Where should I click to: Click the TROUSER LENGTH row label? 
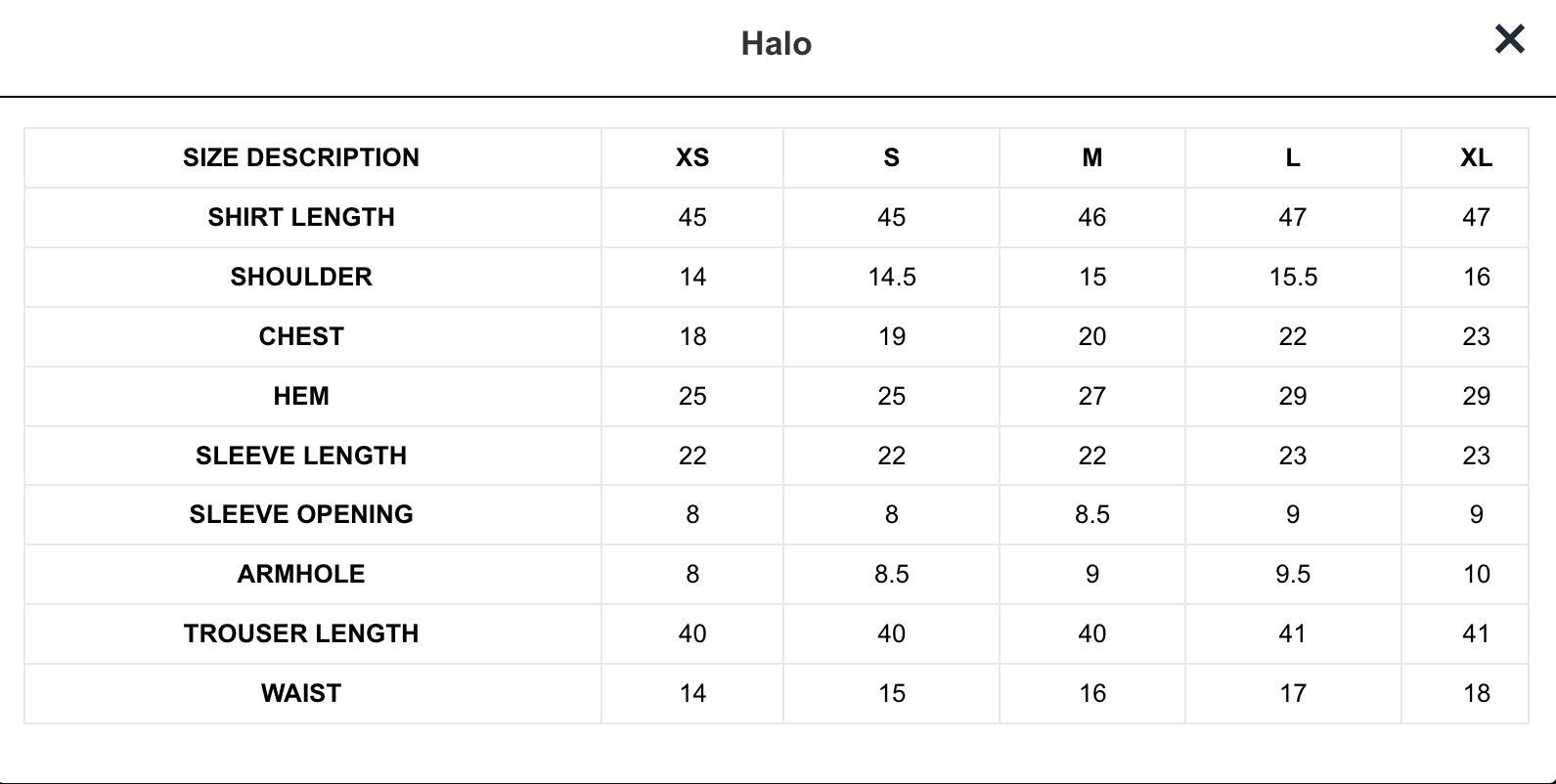tap(301, 633)
